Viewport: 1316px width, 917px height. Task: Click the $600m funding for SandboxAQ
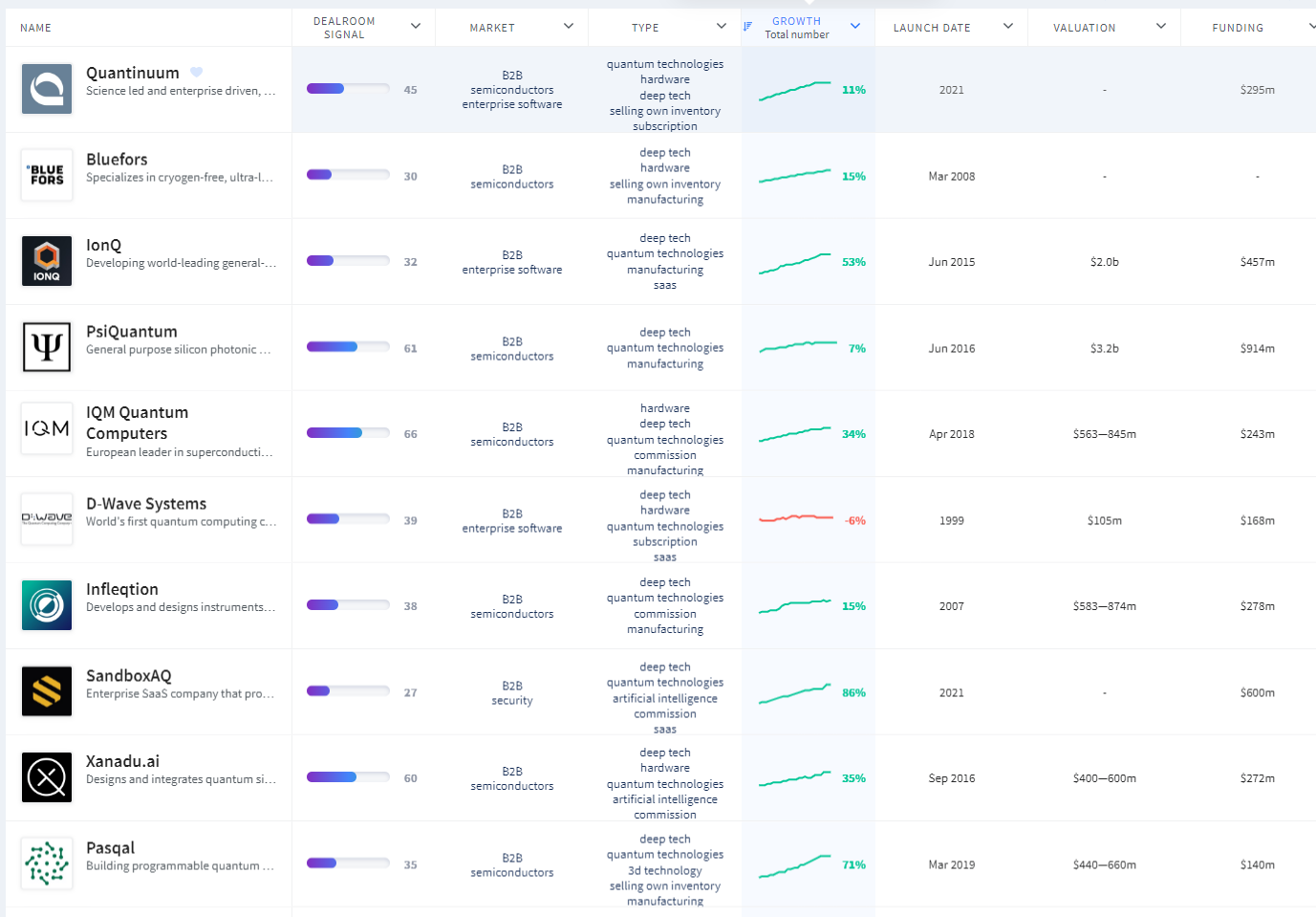(x=1257, y=692)
